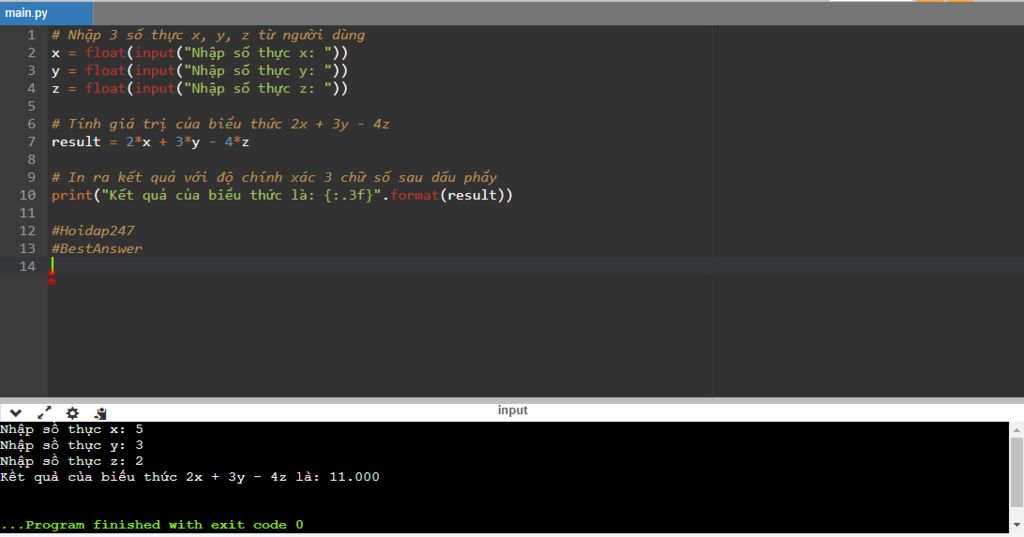Image resolution: width=1024 pixels, height=537 pixels.
Task: Click the line starting "x = float(input"
Action: (x=200, y=53)
